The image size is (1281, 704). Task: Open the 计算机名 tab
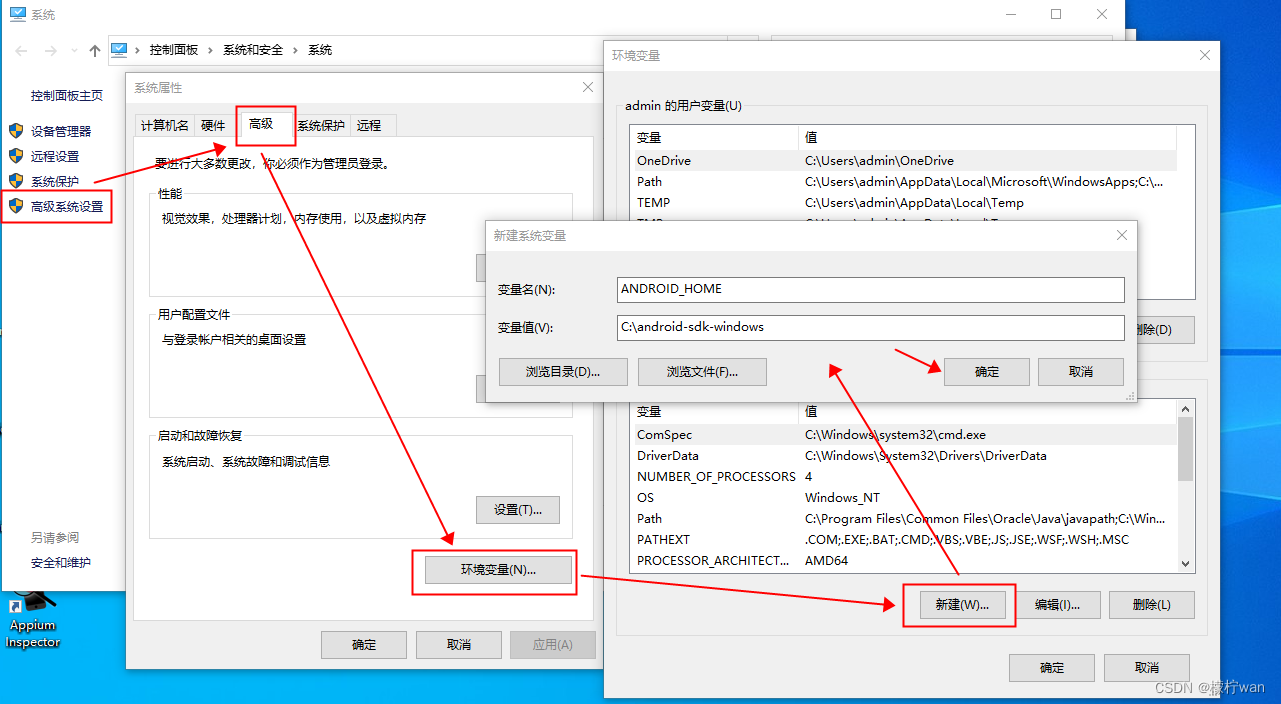[164, 125]
